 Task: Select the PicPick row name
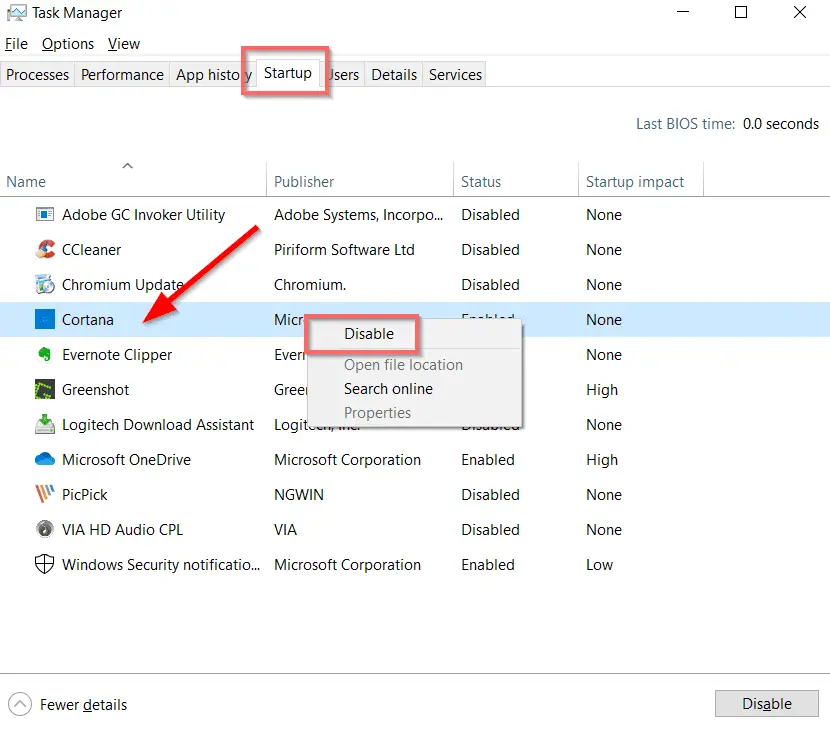(x=85, y=494)
